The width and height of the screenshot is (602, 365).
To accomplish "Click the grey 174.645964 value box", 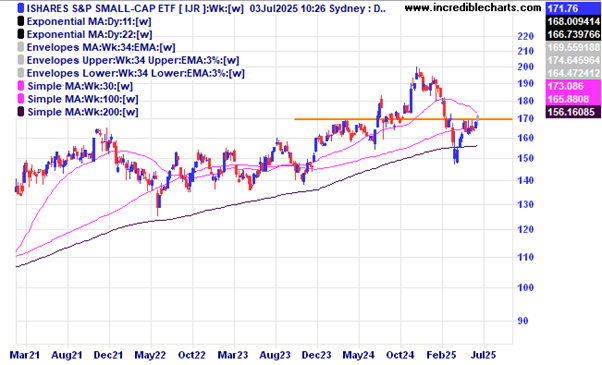I will [573, 60].
